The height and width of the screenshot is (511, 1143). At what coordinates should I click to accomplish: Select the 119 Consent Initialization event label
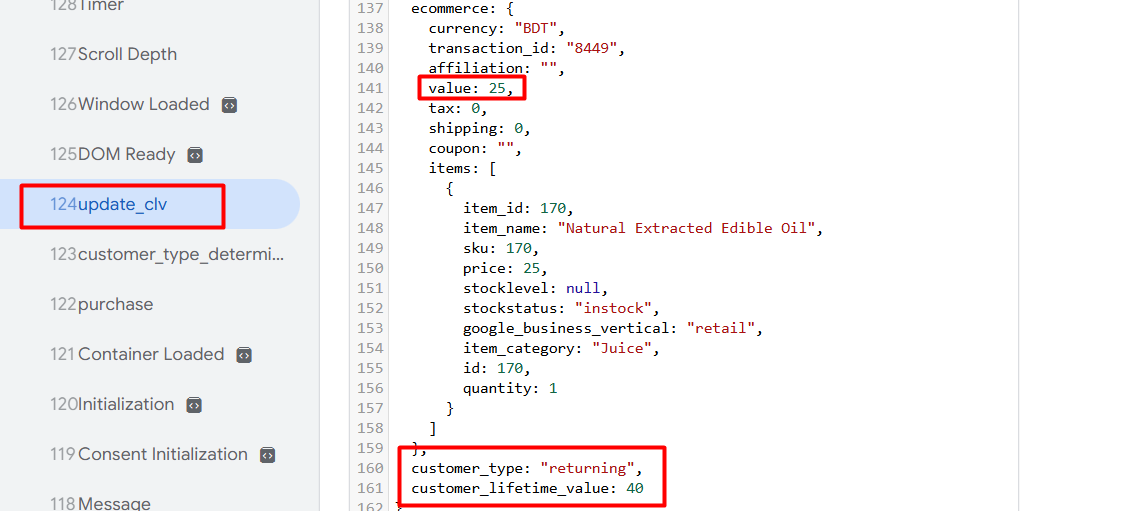click(149, 454)
